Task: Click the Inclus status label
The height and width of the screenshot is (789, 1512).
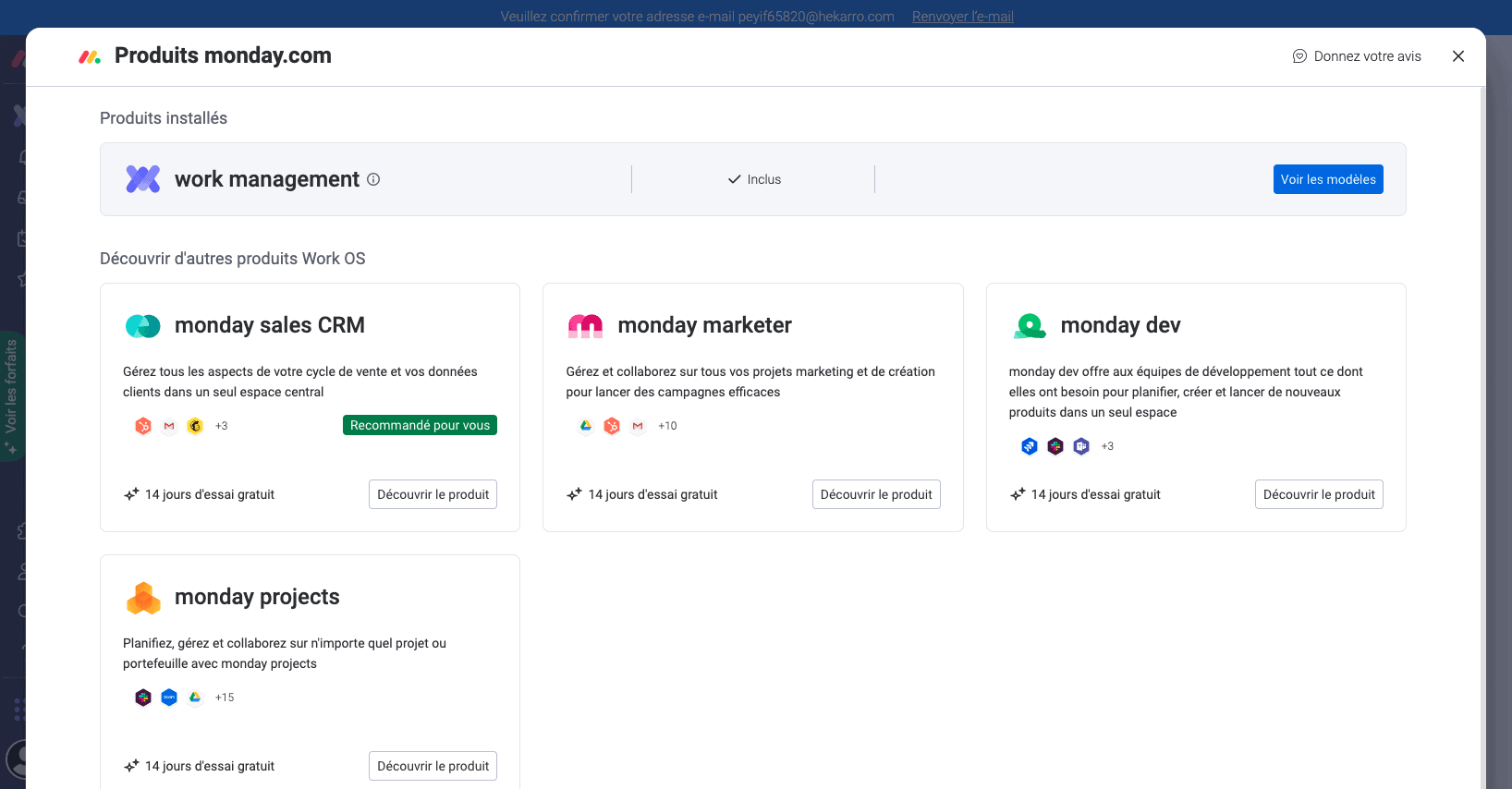Action: click(x=754, y=179)
